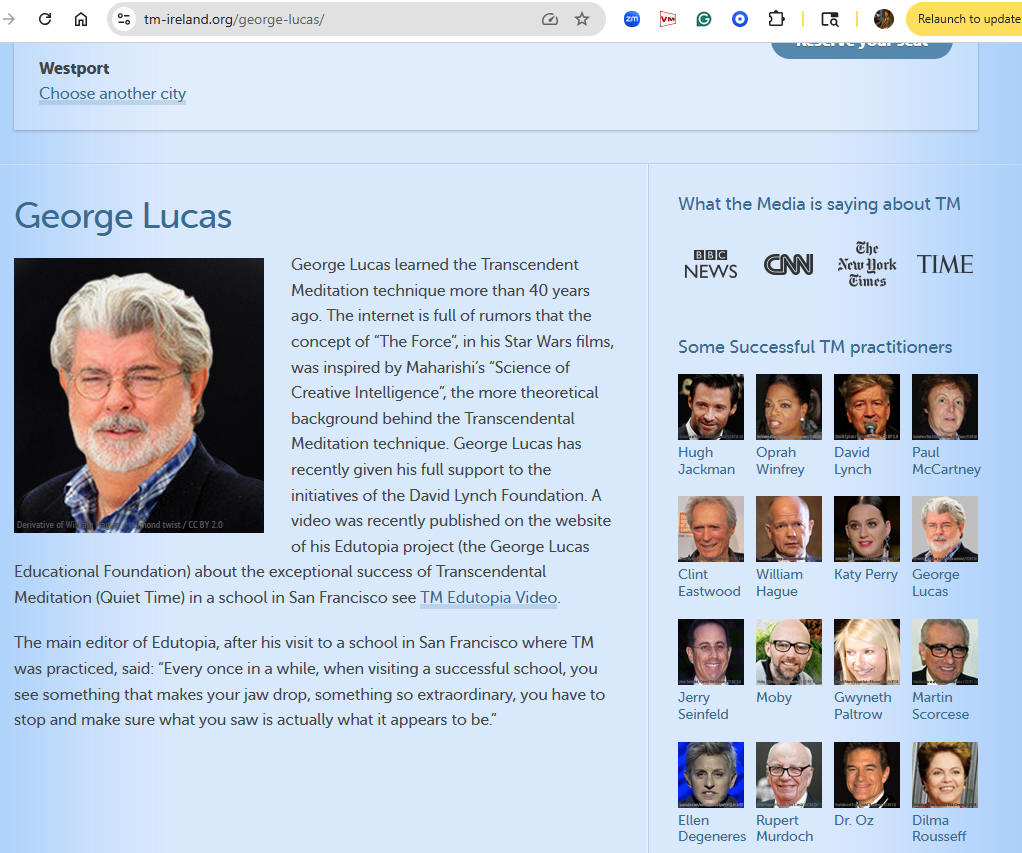Click Choose another city link

click(112, 93)
